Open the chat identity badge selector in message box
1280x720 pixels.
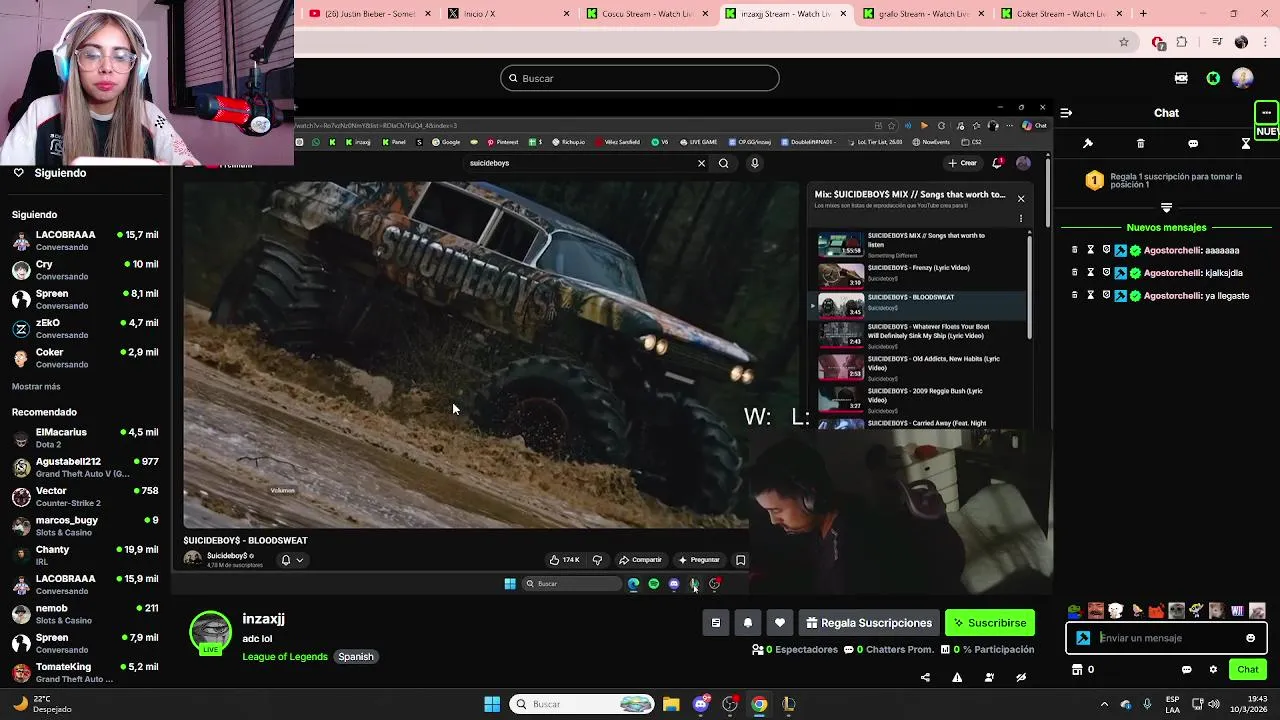click(1083, 638)
